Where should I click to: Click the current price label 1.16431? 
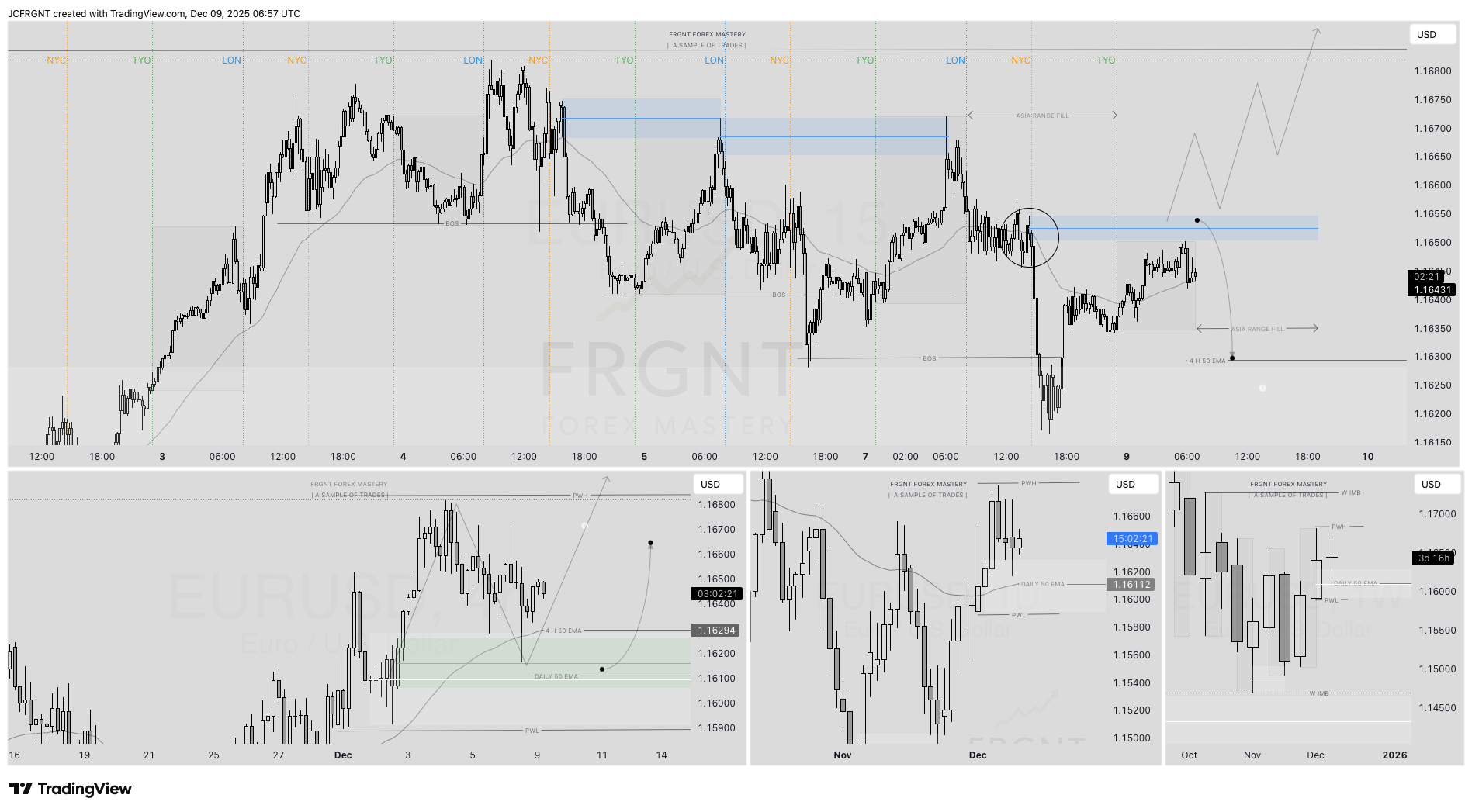pyautogui.click(x=1432, y=290)
